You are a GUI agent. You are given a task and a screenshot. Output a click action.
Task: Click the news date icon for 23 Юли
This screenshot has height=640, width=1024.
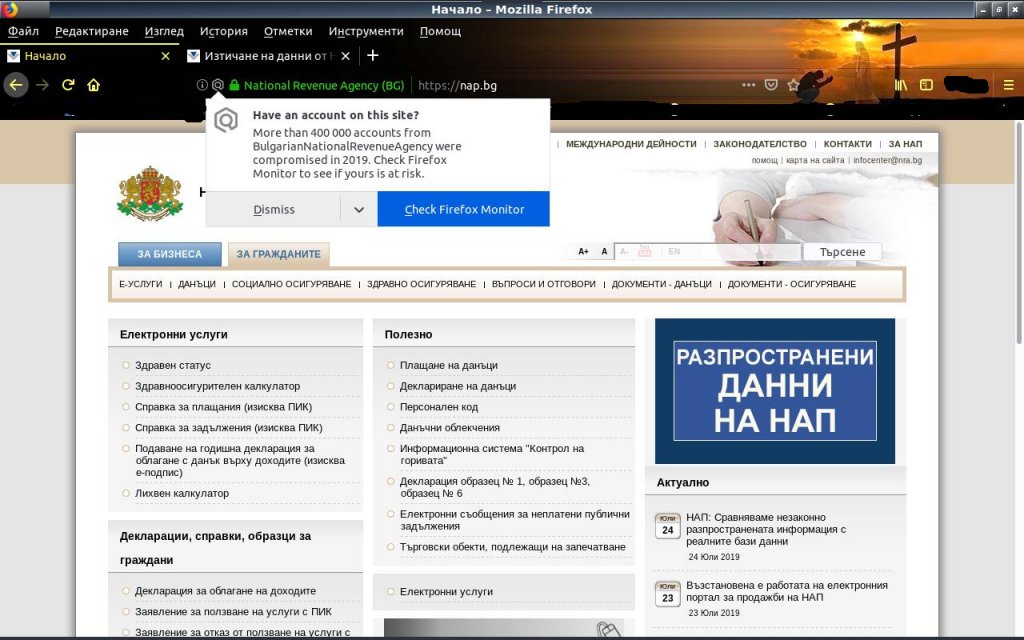[x=667, y=594]
